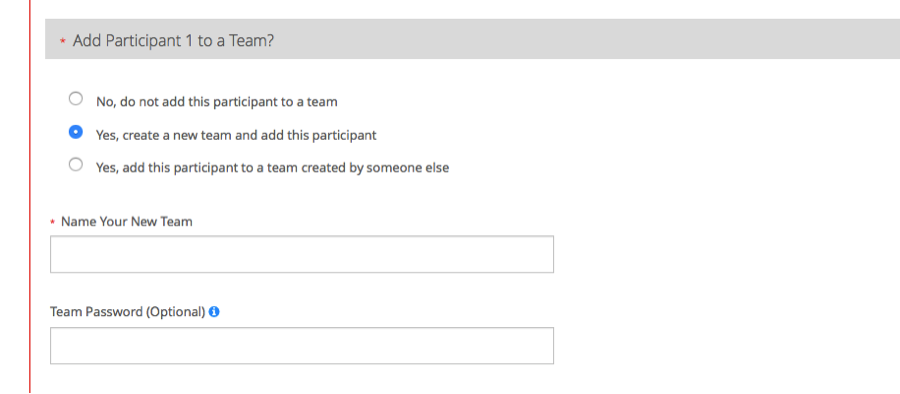The height and width of the screenshot is (394, 900).
Task: Click the red asterisk before Add Participant header
Action: click(x=63, y=42)
